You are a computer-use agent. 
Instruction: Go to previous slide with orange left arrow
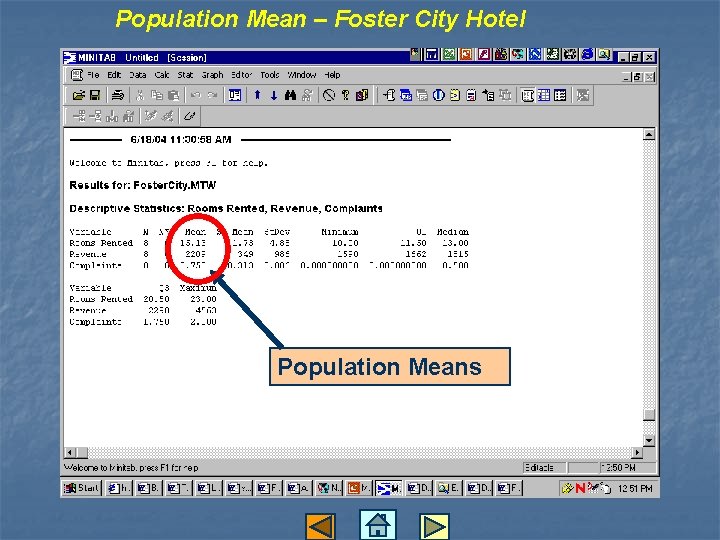click(x=320, y=526)
